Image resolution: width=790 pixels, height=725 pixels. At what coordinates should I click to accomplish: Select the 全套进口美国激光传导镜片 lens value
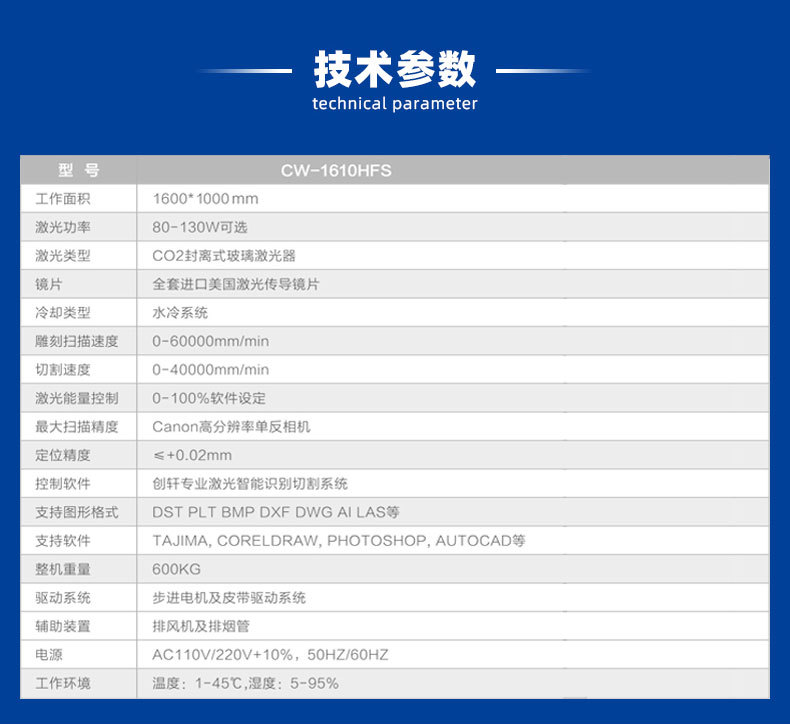point(236,284)
